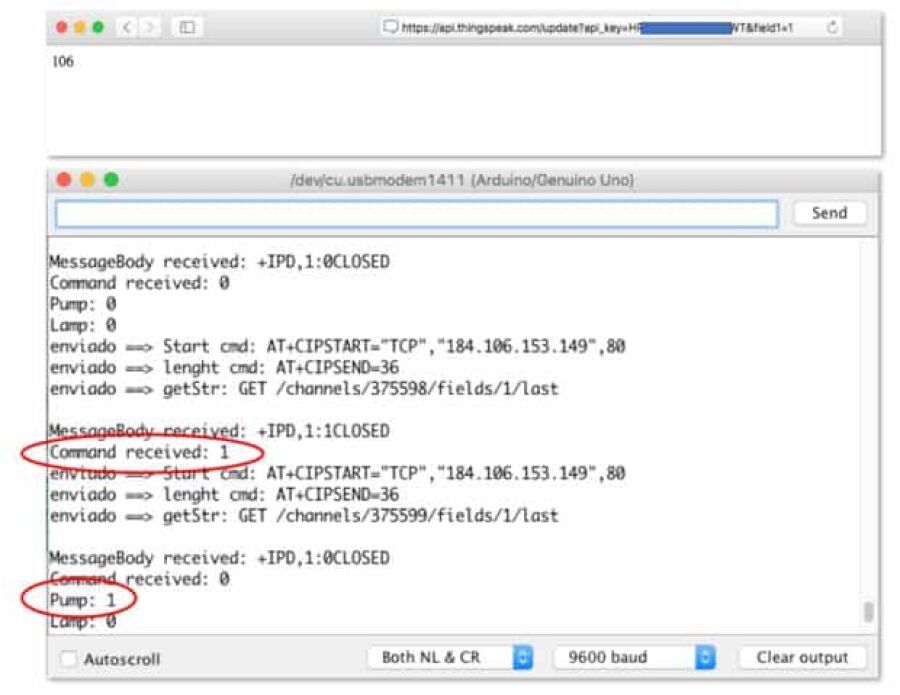Click the api.thingspeak.com URL address bar
This screenshot has height=695, width=900.
pyautogui.click(x=600, y=28)
